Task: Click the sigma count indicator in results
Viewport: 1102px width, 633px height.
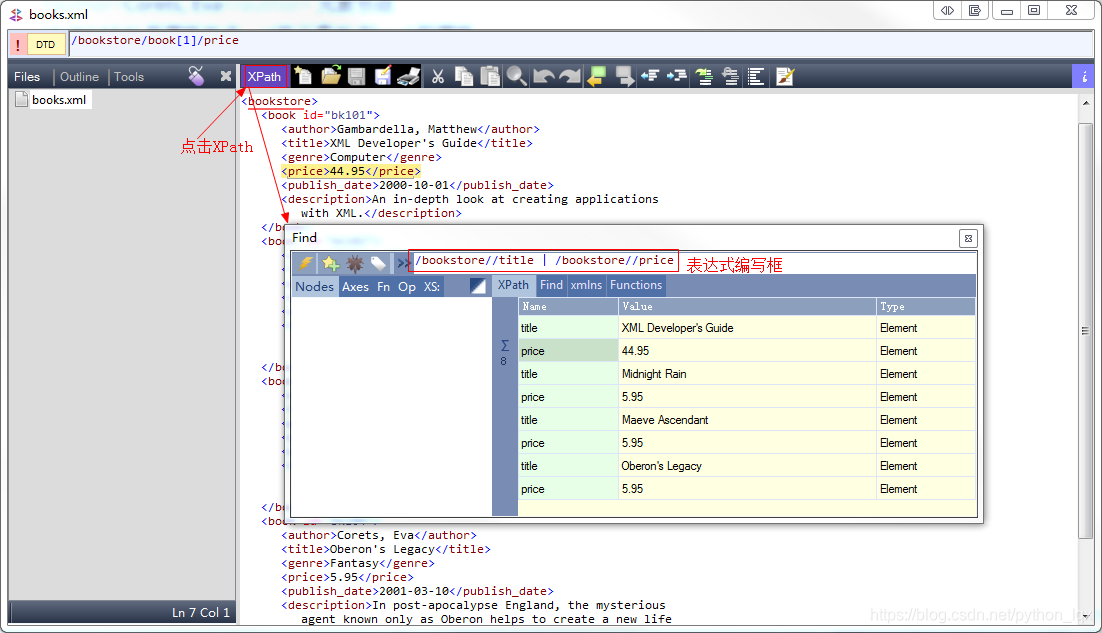Action: 504,352
